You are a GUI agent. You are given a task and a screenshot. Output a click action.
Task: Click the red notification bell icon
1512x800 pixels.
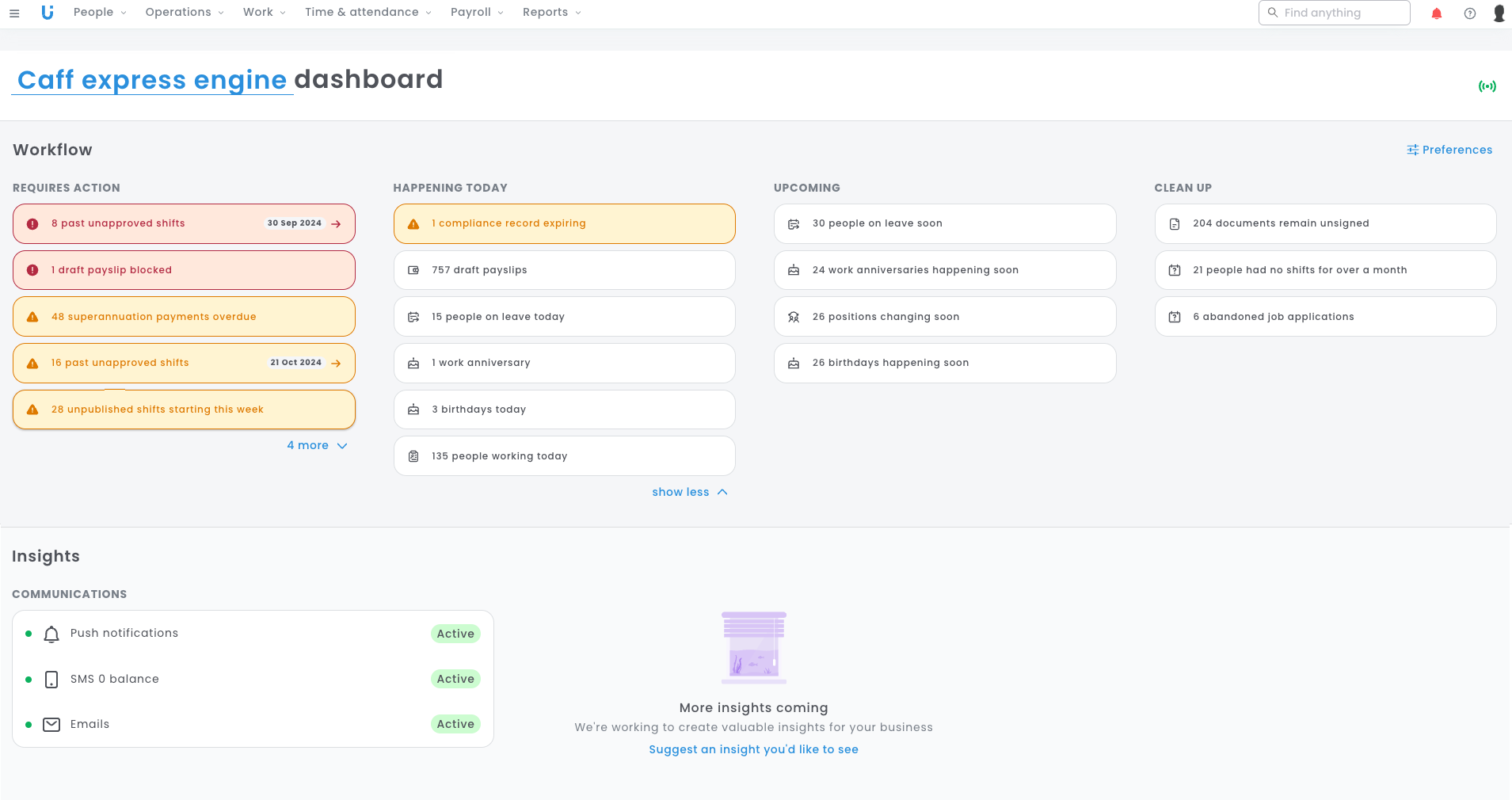click(x=1436, y=13)
